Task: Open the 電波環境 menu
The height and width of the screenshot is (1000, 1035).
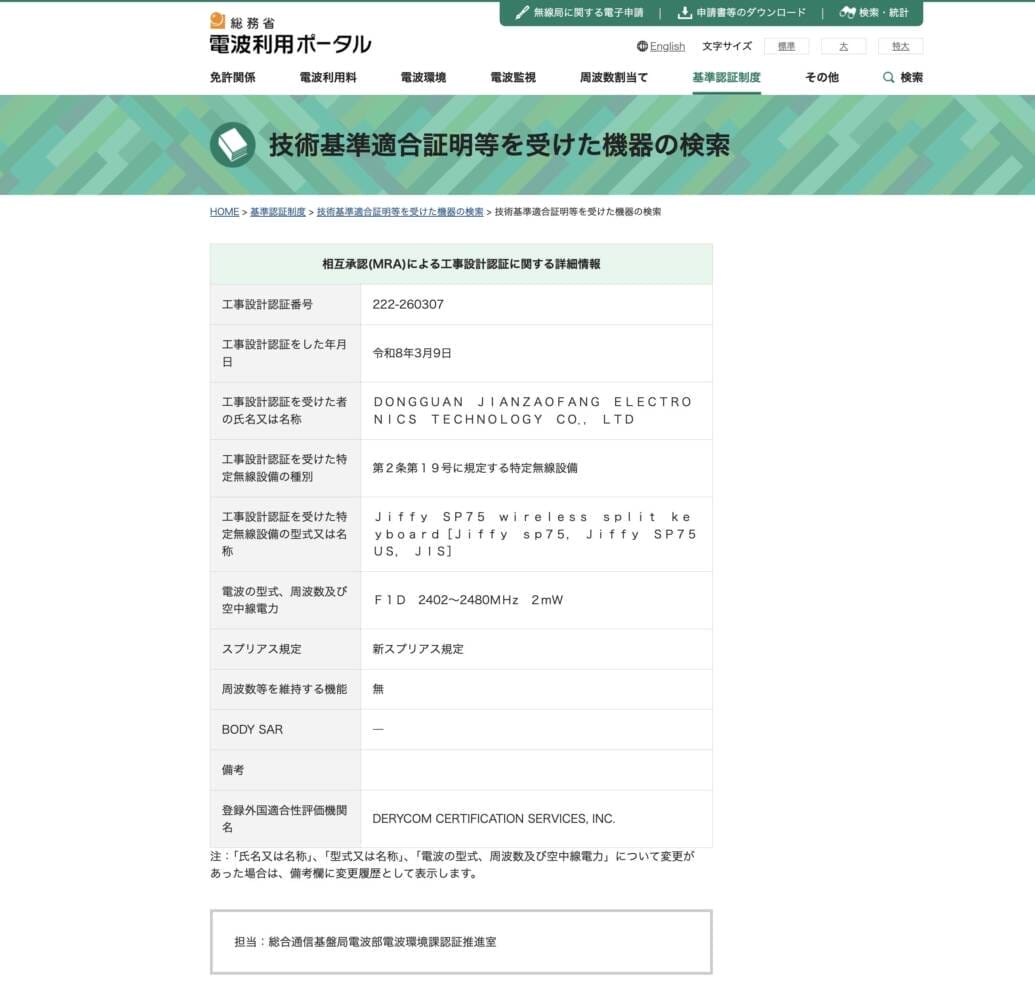Action: (423, 77)
